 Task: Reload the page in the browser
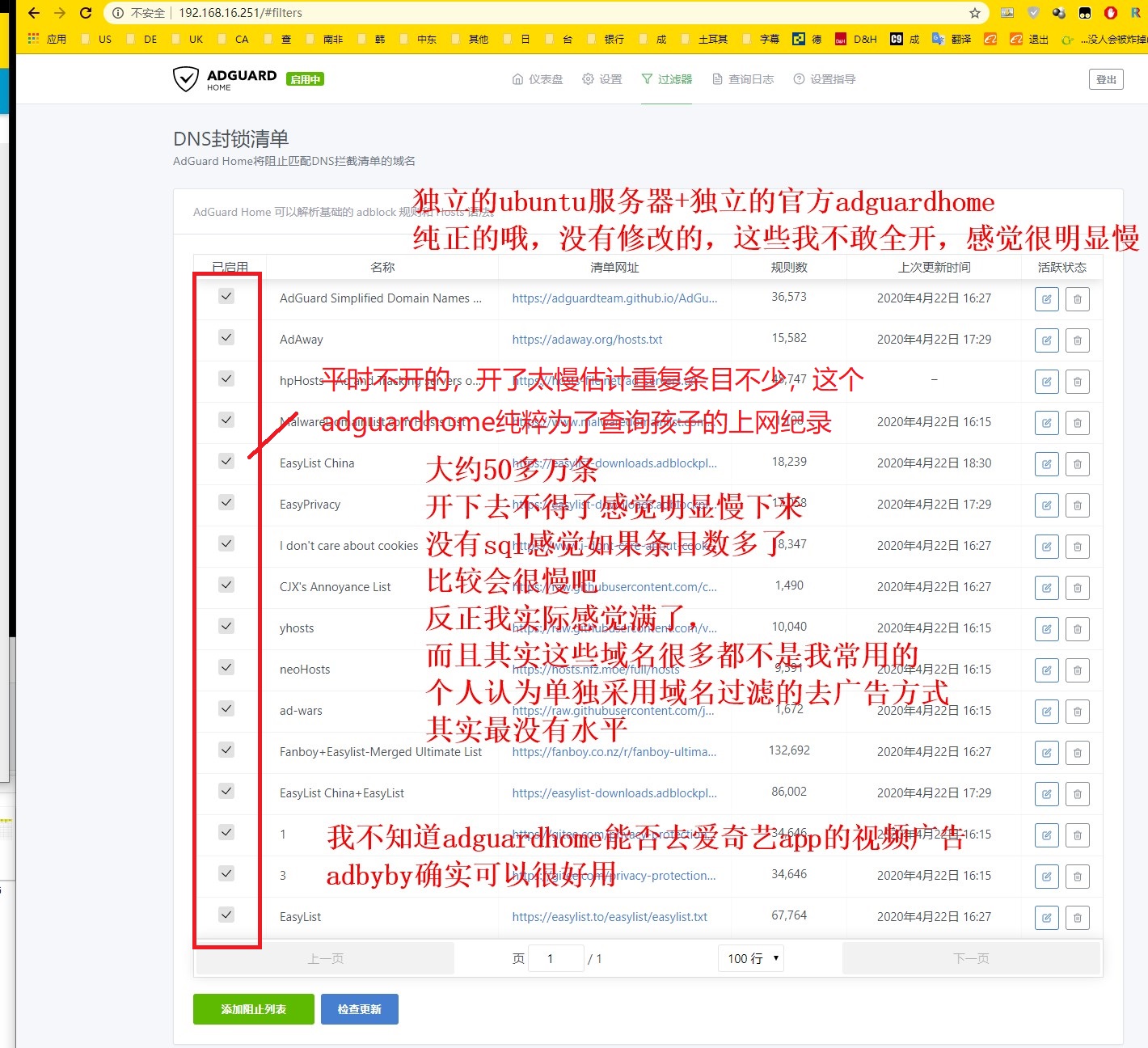(x=86, y=13)
